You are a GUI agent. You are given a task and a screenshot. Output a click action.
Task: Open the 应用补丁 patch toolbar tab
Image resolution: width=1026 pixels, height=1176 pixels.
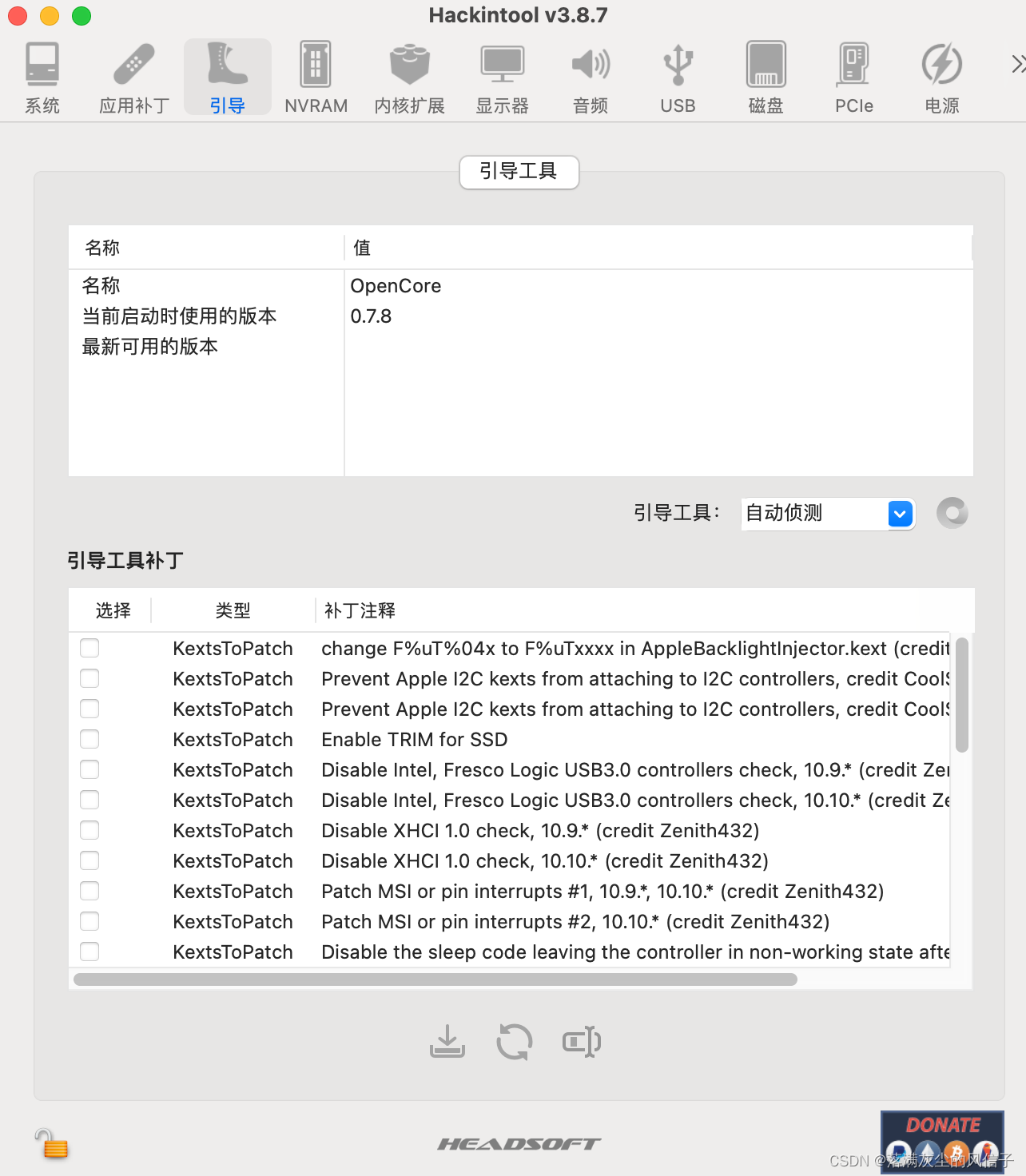click(x=134, y=77)
